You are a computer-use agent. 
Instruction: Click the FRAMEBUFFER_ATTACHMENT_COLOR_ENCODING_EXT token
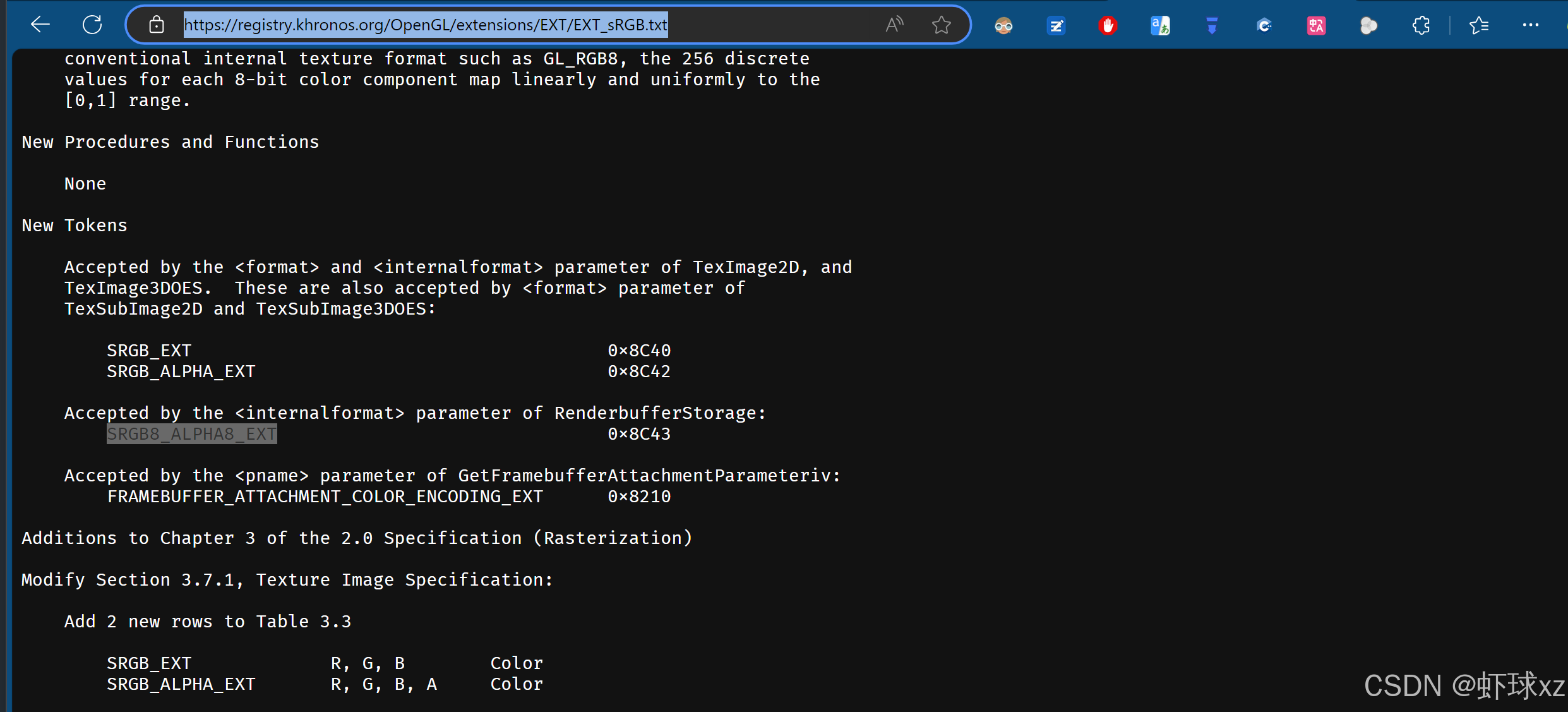325,497
